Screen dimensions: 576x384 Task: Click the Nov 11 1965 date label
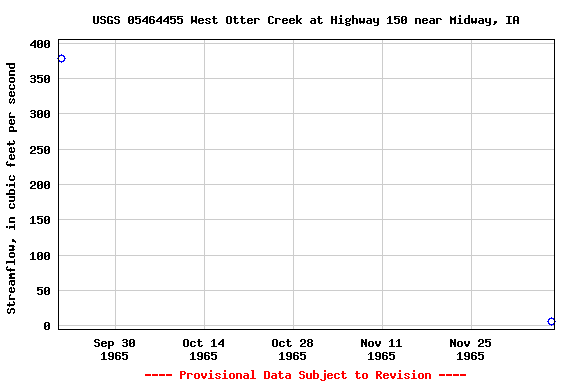tap(381, 349)
